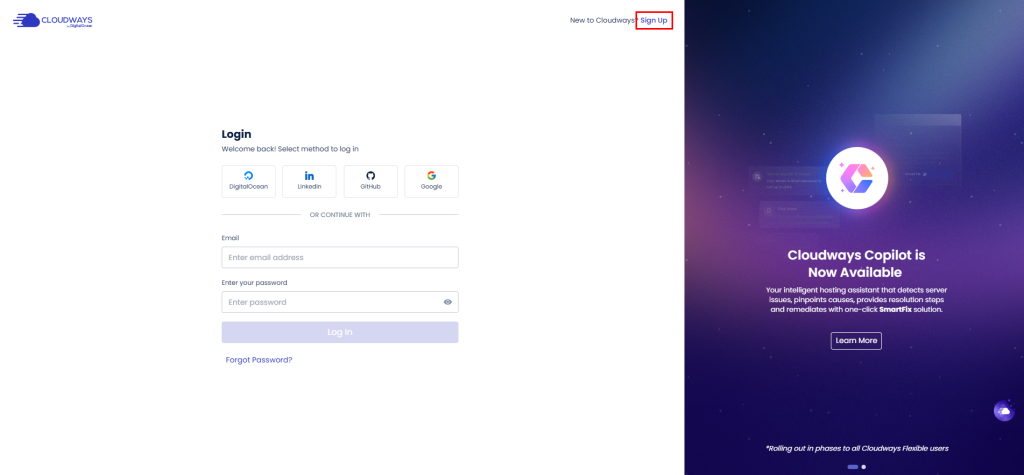Log in with DigitalOcean
This screenshot has width=1024, height=475.
point(248,181)
